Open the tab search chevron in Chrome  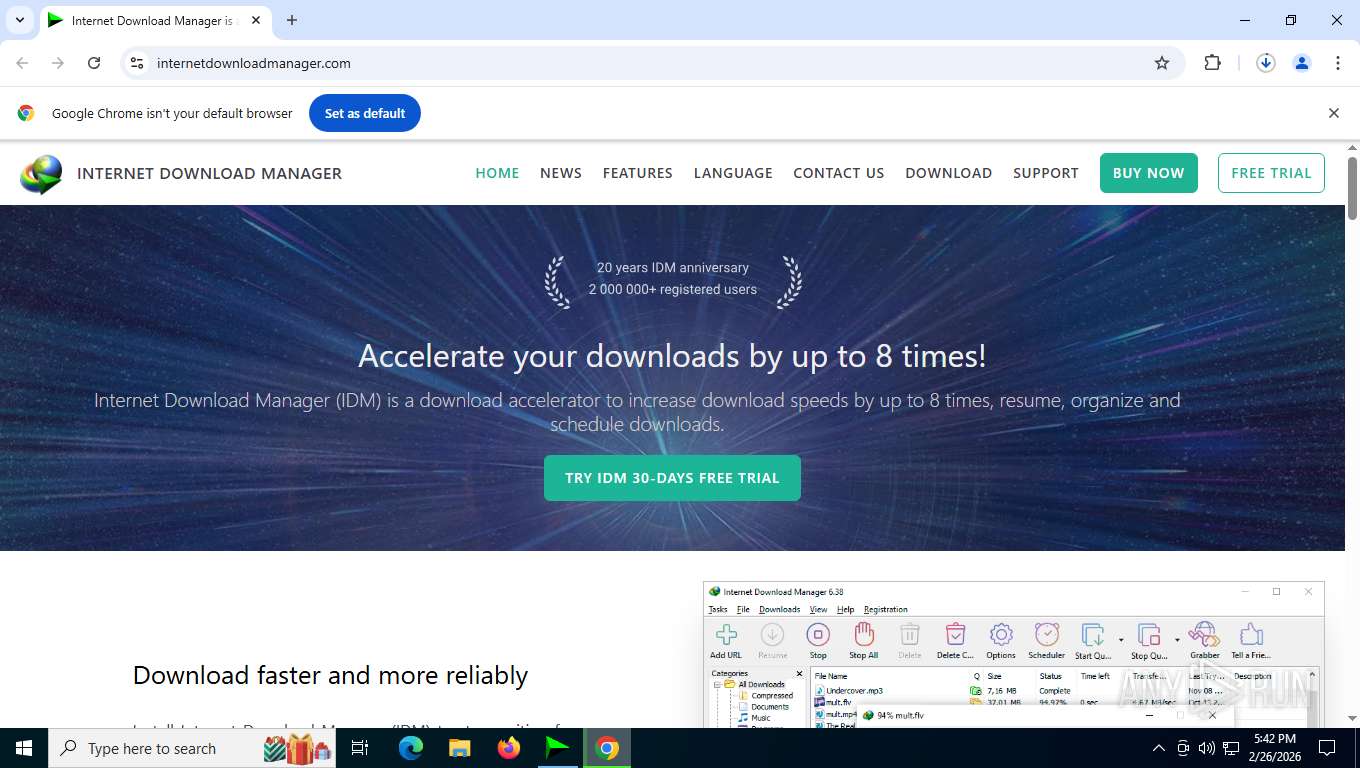[x=19, y=20]
